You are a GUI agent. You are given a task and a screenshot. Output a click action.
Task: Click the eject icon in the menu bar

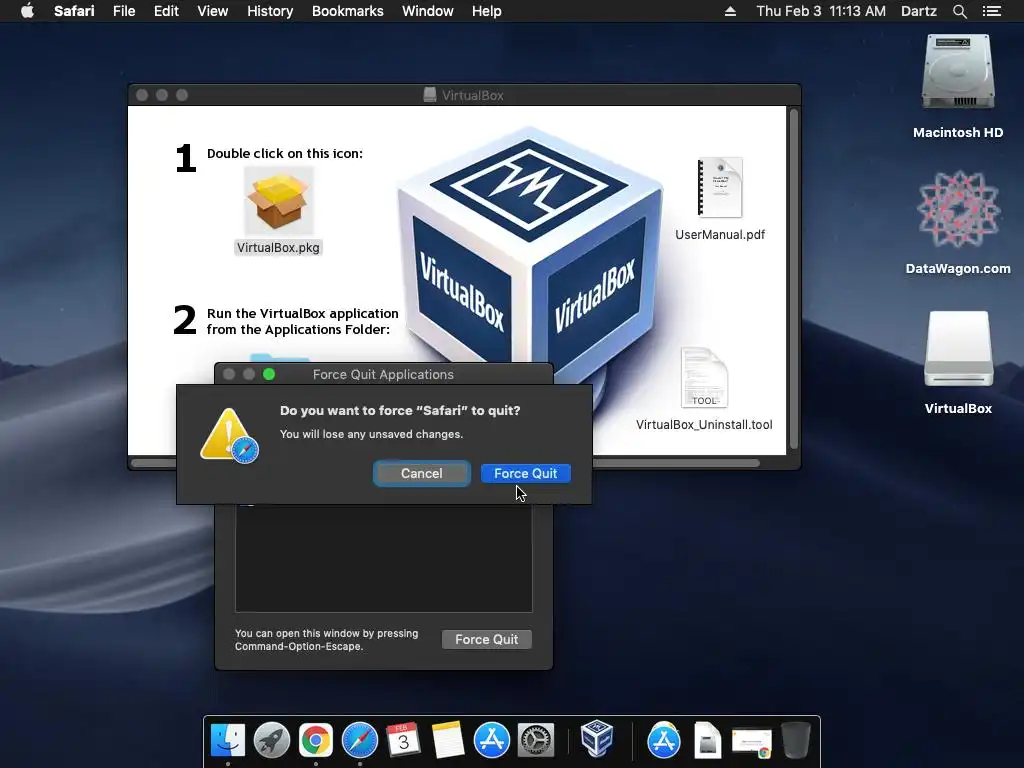(x=730, y=11)
